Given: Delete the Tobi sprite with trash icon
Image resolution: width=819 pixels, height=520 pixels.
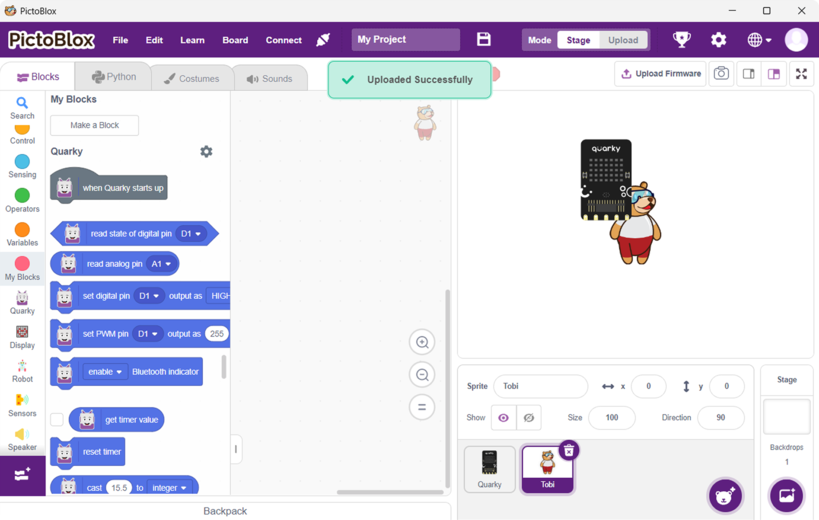Looking at the screenshot, I should (569, 450).
